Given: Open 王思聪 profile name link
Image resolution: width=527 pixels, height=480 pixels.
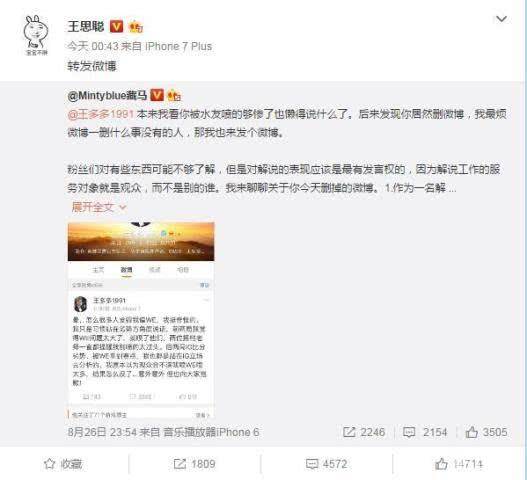Looking at the screenshot, I should click(x=86, y=26).
